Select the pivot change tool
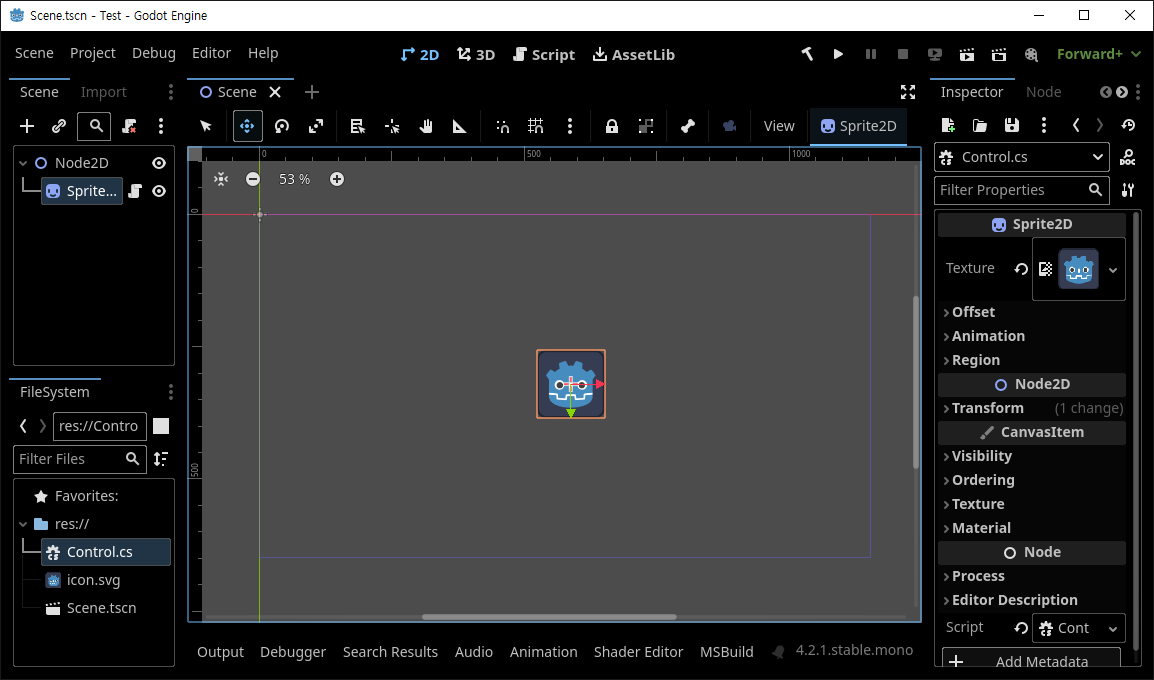This screenshot has width=1154, height=680. point(392,126)
